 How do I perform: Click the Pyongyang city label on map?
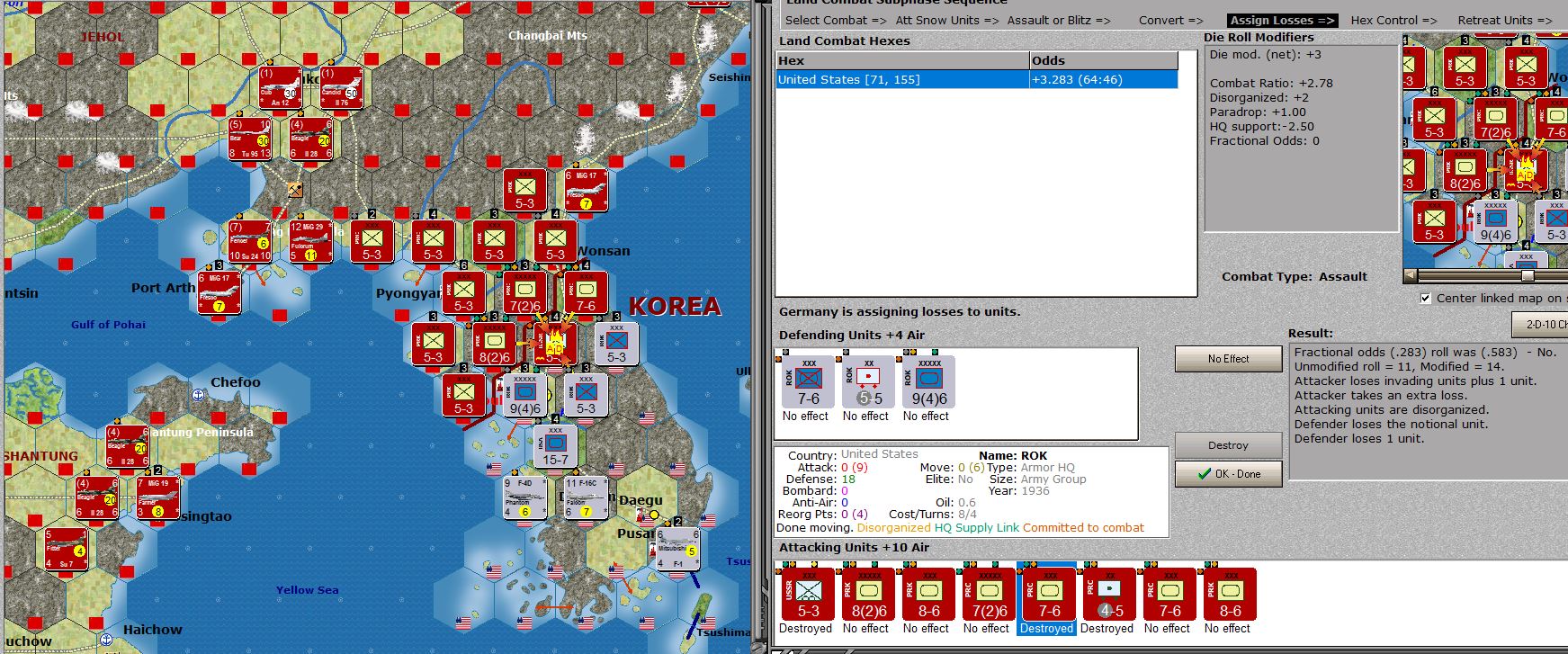(408, 293)
